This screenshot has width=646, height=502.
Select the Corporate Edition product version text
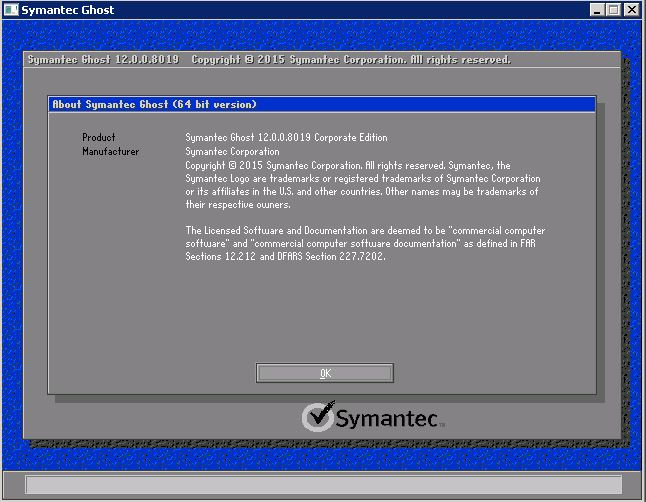286,137
